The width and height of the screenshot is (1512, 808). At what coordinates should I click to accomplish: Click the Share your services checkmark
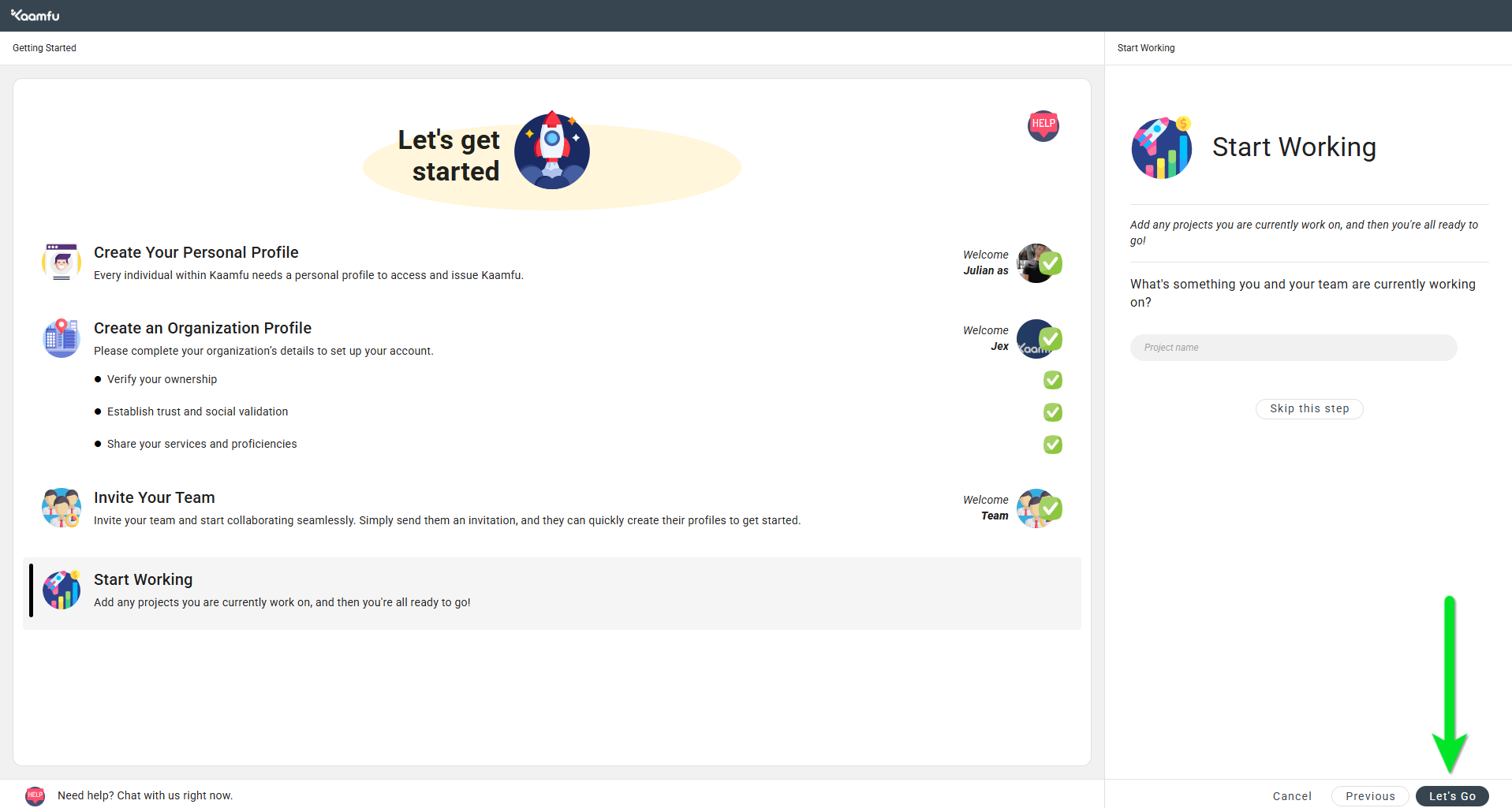point(1052,445)
